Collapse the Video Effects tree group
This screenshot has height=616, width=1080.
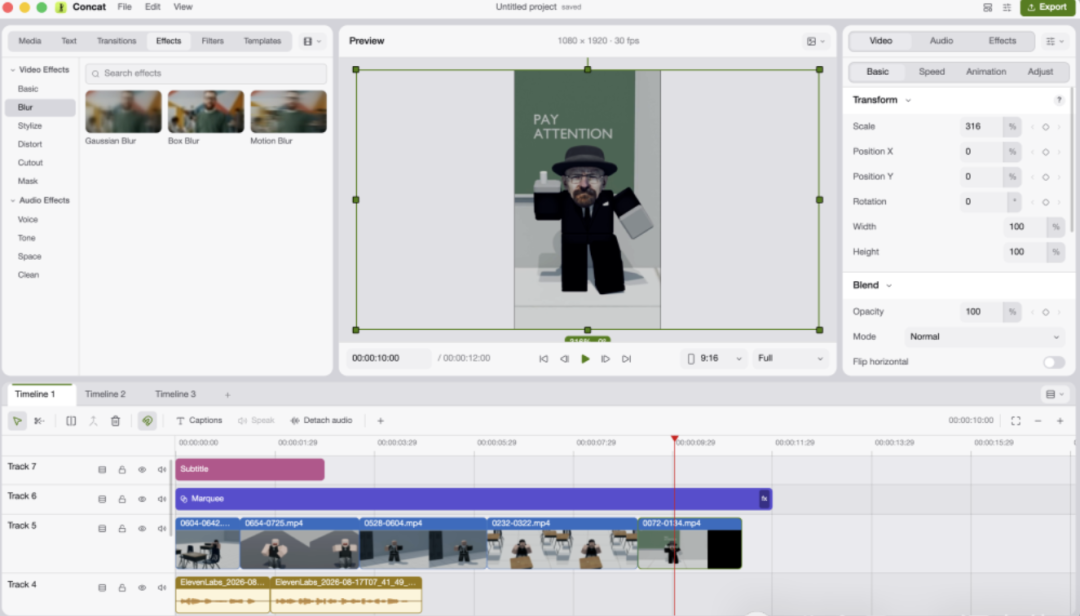[x=12, y=70]
